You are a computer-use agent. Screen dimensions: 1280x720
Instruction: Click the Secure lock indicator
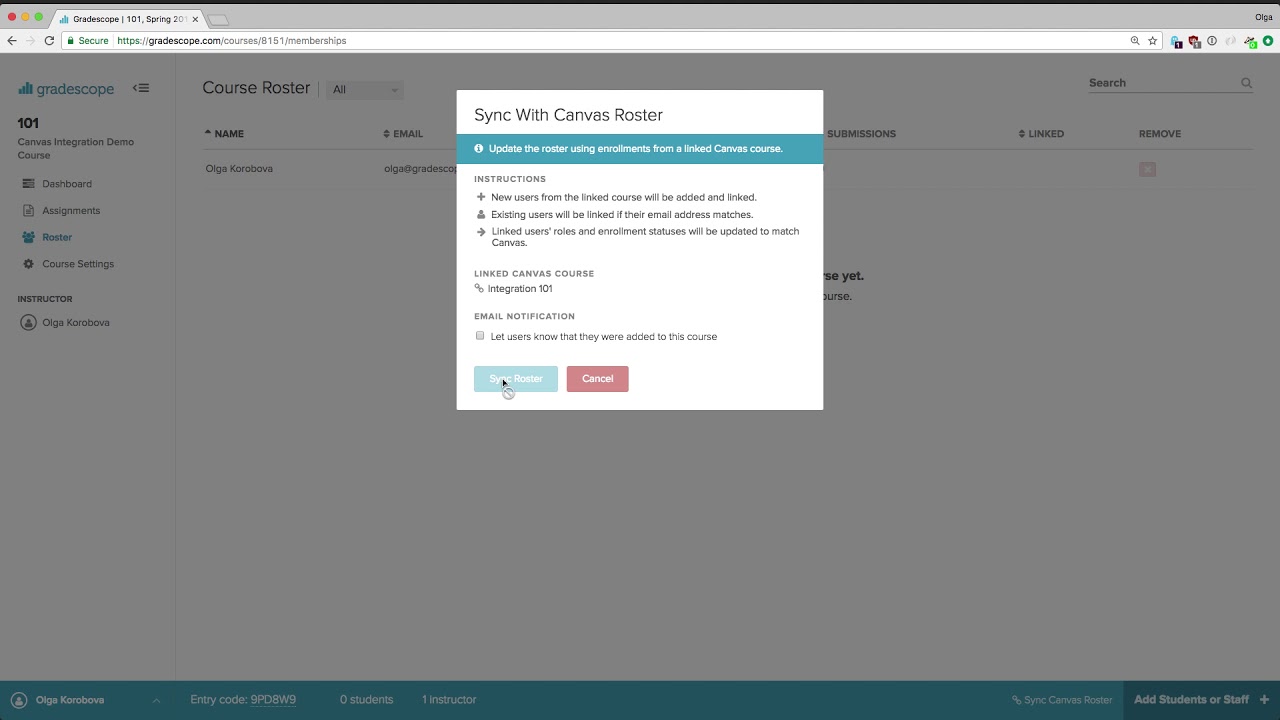coord(88,41)
